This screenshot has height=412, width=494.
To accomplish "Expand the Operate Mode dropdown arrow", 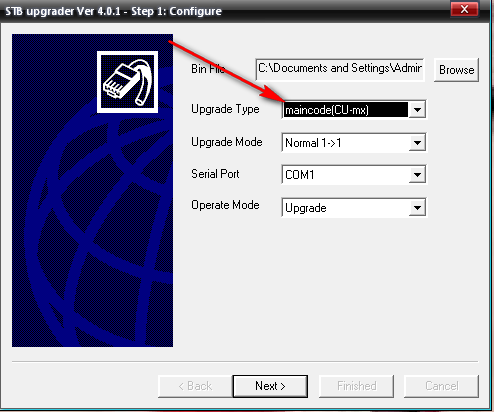I will pyautogui.click(x=417, y=208).
